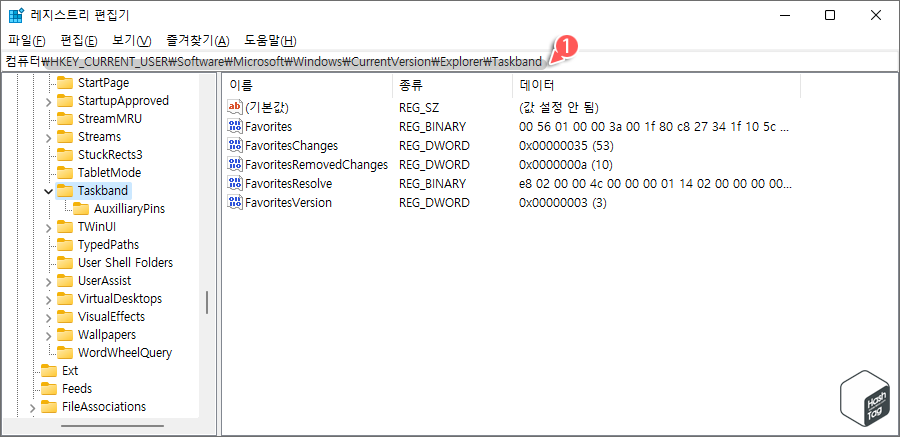Click the Registry Editor app icon in title bar

tap(15, 16)
